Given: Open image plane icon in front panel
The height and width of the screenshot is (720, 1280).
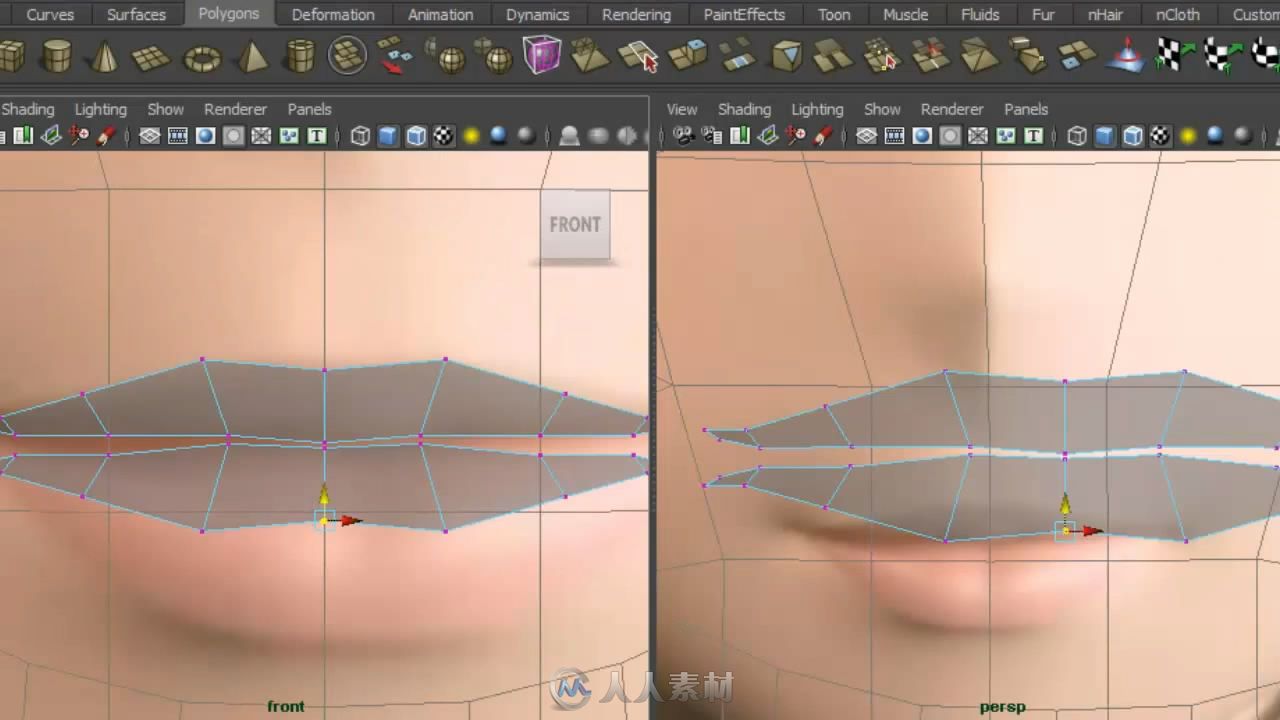Looking at the screenshot, I should click(x=51, y=136).
